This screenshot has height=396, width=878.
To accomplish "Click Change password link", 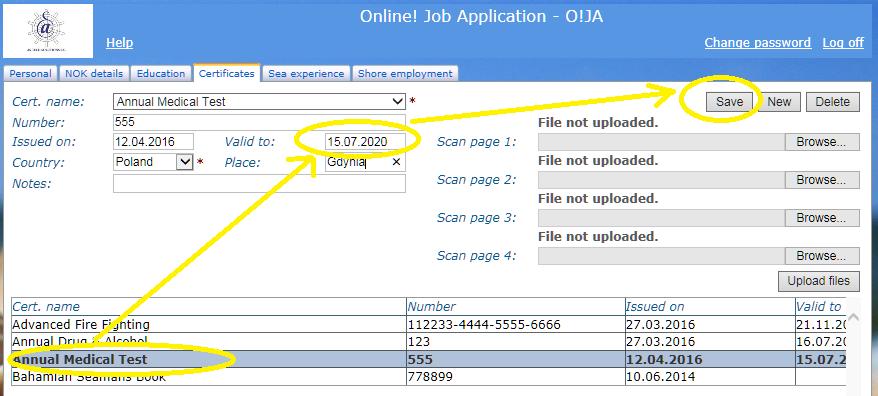I will click(758, 43).
